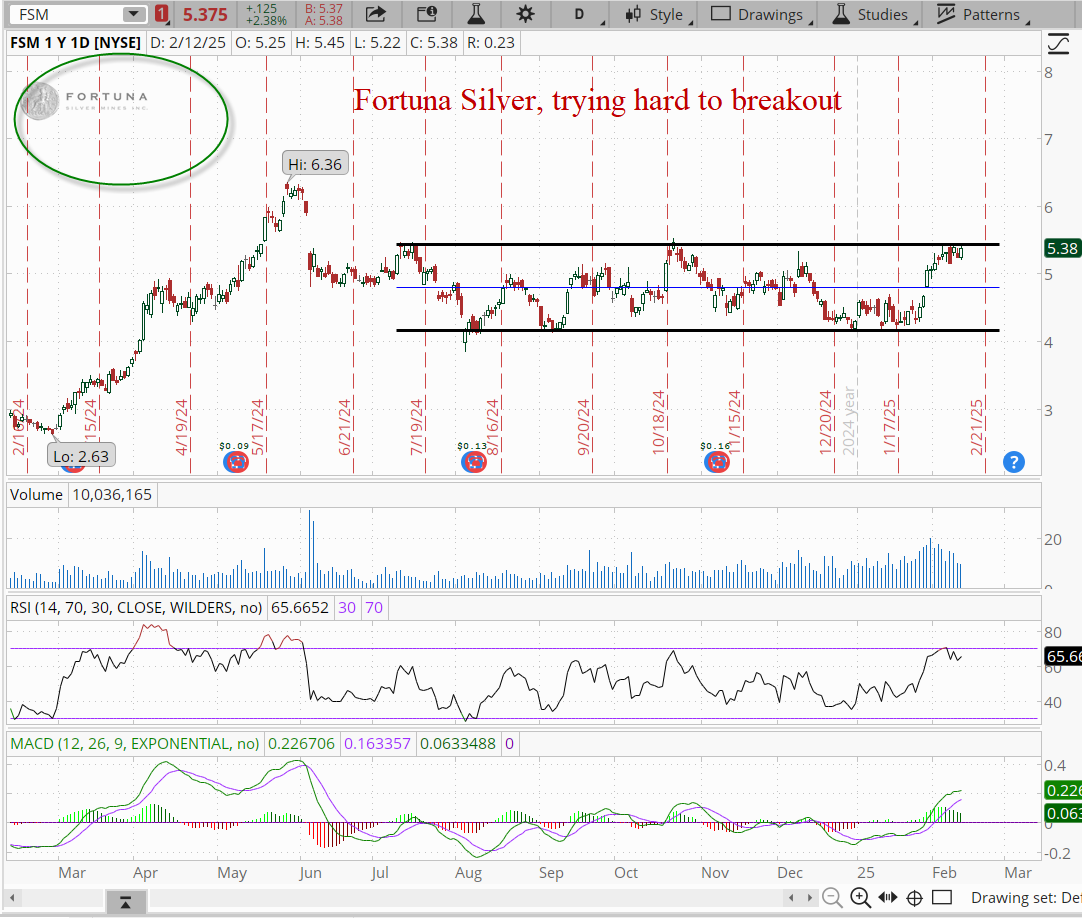The image size is (1082, 918).
Task: Click the MACD study label
Action: [x=135, y=743]
